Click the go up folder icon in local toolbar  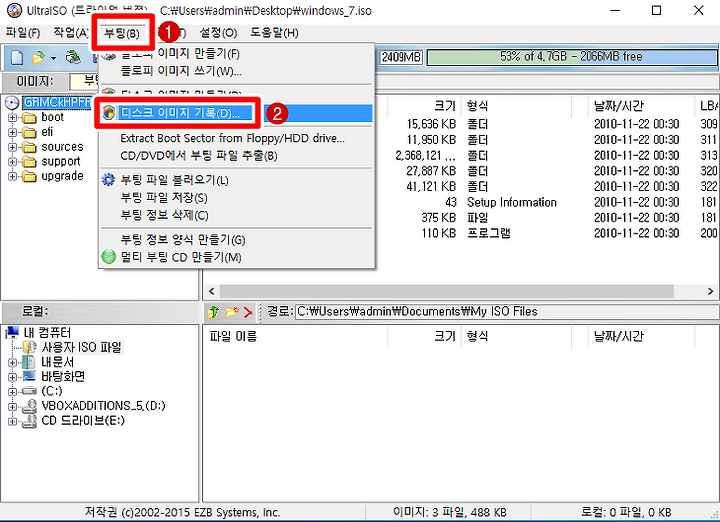pyautogui.click(x=213, y=312)
